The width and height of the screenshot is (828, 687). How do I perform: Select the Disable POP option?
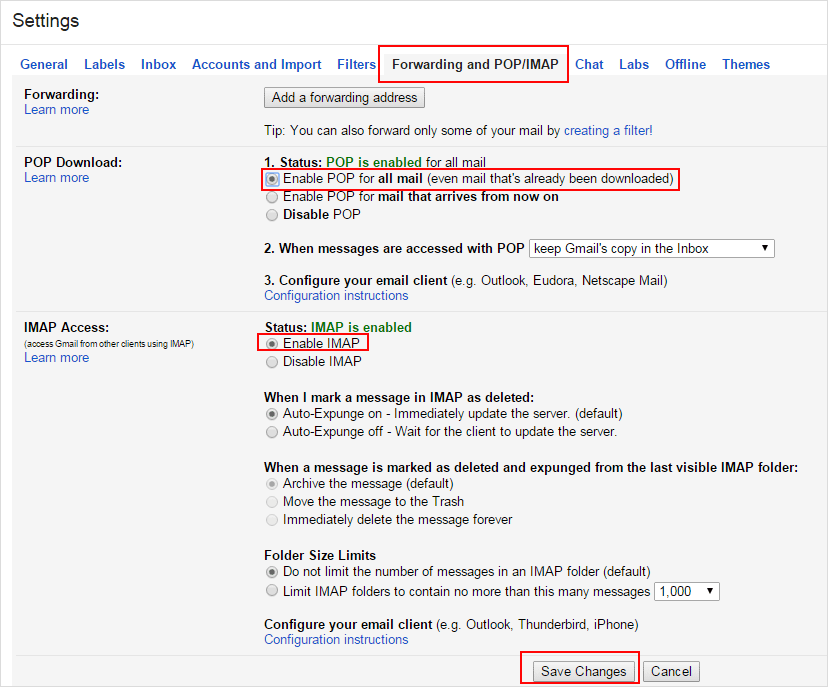(271, 215)
